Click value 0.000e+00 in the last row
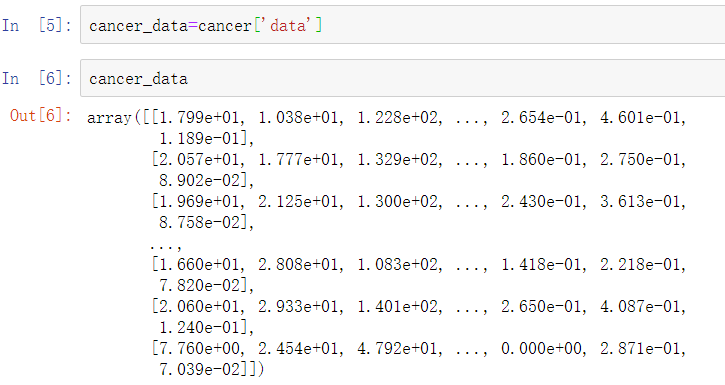 coord(541,348)
